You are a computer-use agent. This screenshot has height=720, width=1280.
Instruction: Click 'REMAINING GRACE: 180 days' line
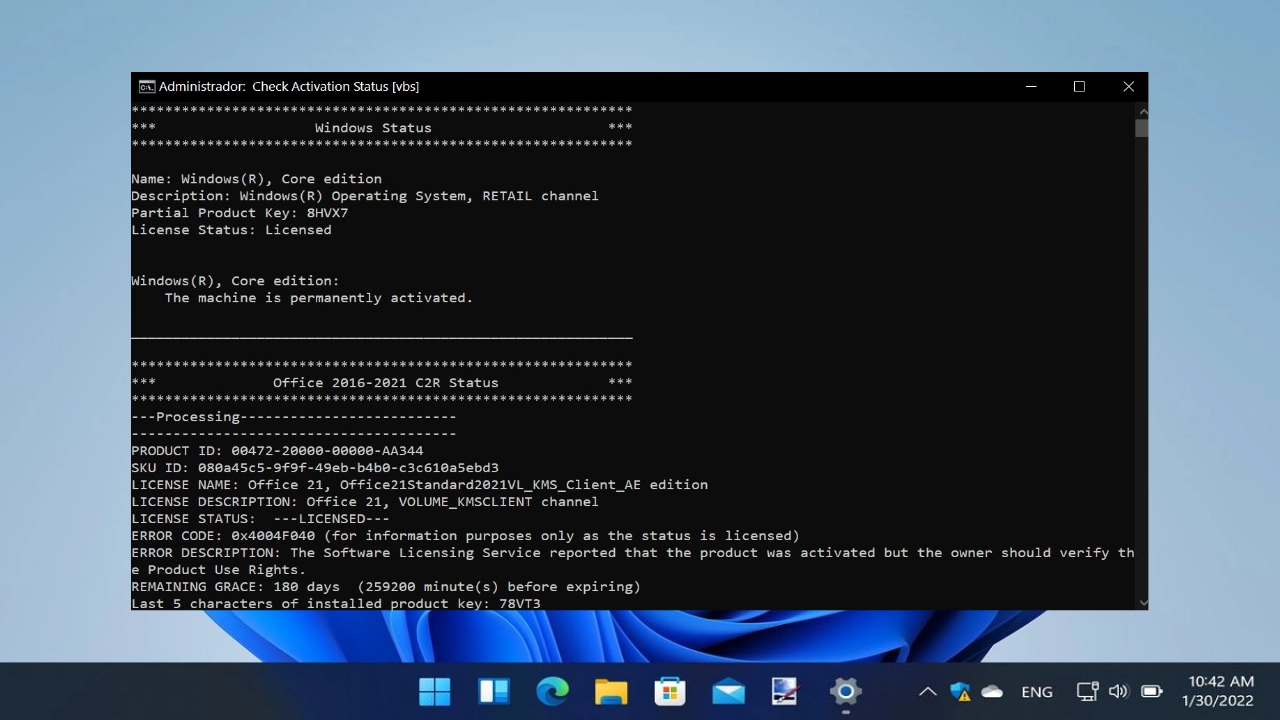[x=386, y=587]
